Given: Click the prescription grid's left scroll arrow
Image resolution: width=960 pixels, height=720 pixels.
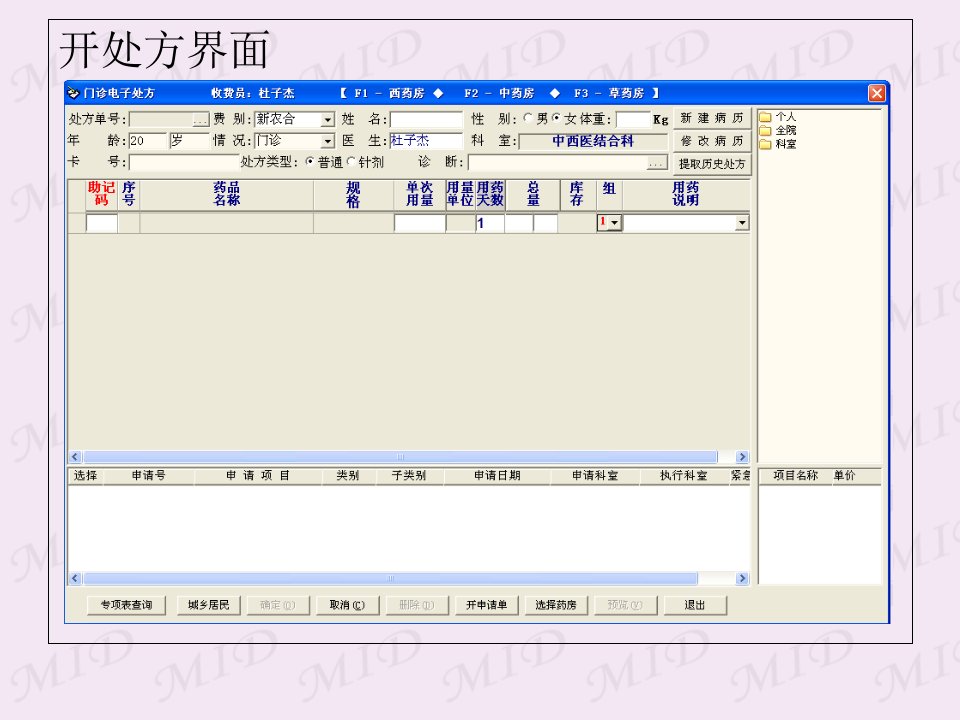Looking at the screenshot, I should pyautogui.click(x=75, y=457).
